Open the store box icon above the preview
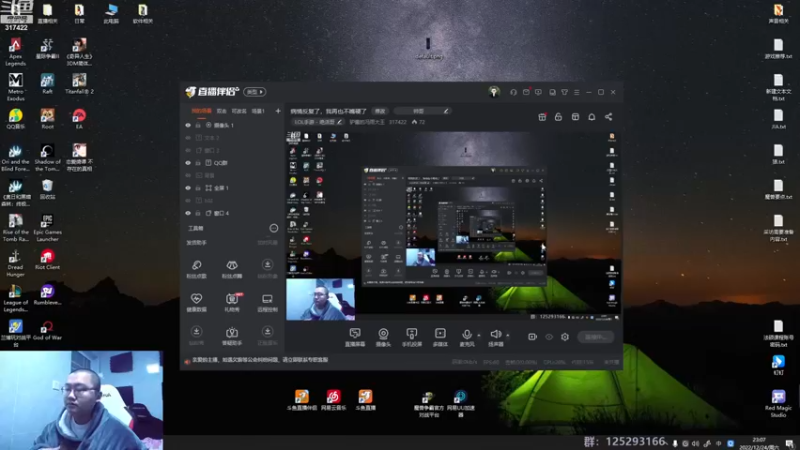800x450 pixels. 575,117
